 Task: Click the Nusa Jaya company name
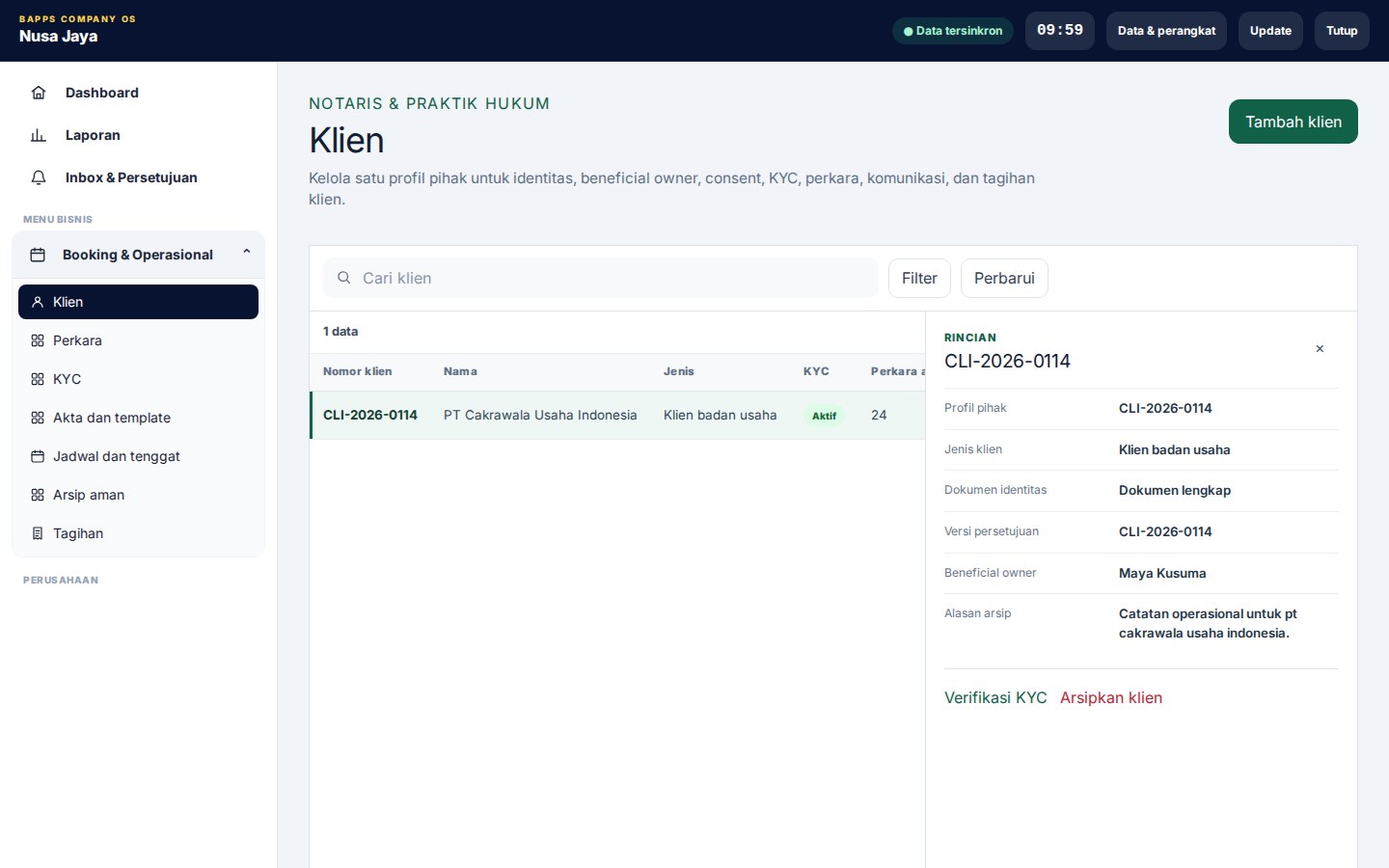(x=58, y=37)
